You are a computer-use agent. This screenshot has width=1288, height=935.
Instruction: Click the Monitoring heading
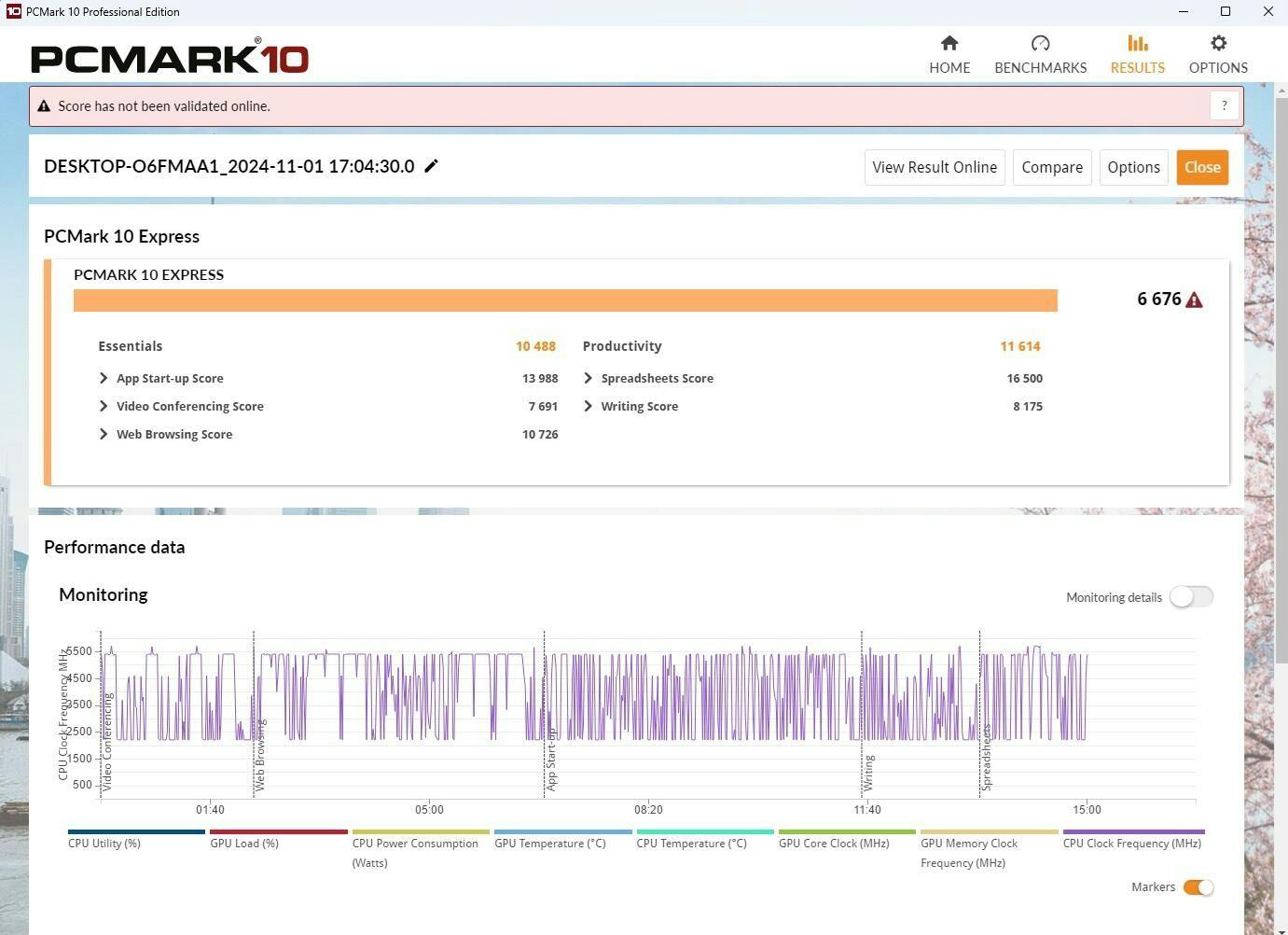104,595
